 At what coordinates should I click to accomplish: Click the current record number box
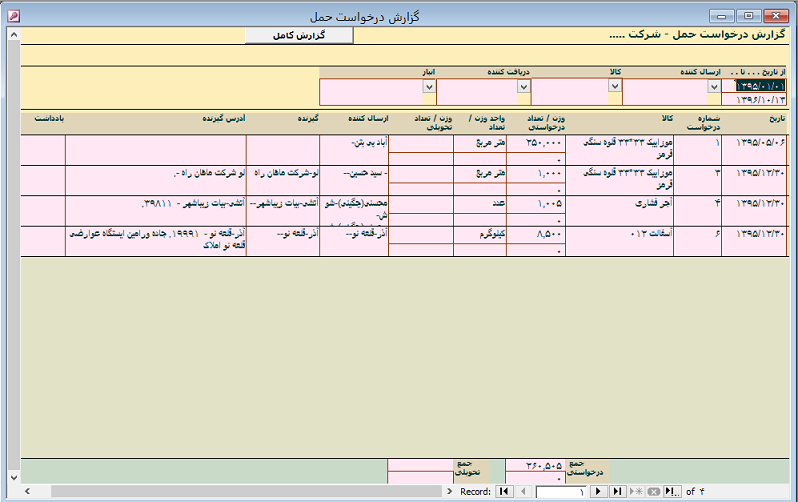tap(561, 492)
